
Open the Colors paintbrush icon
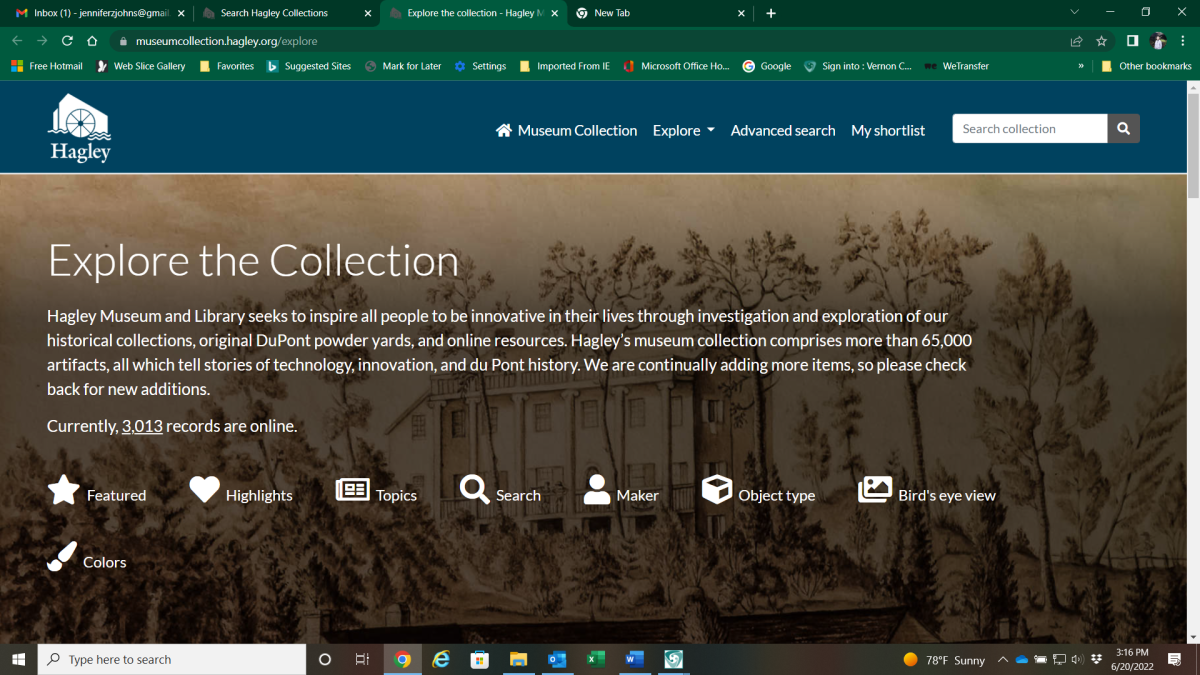click(x=62, y=557)
